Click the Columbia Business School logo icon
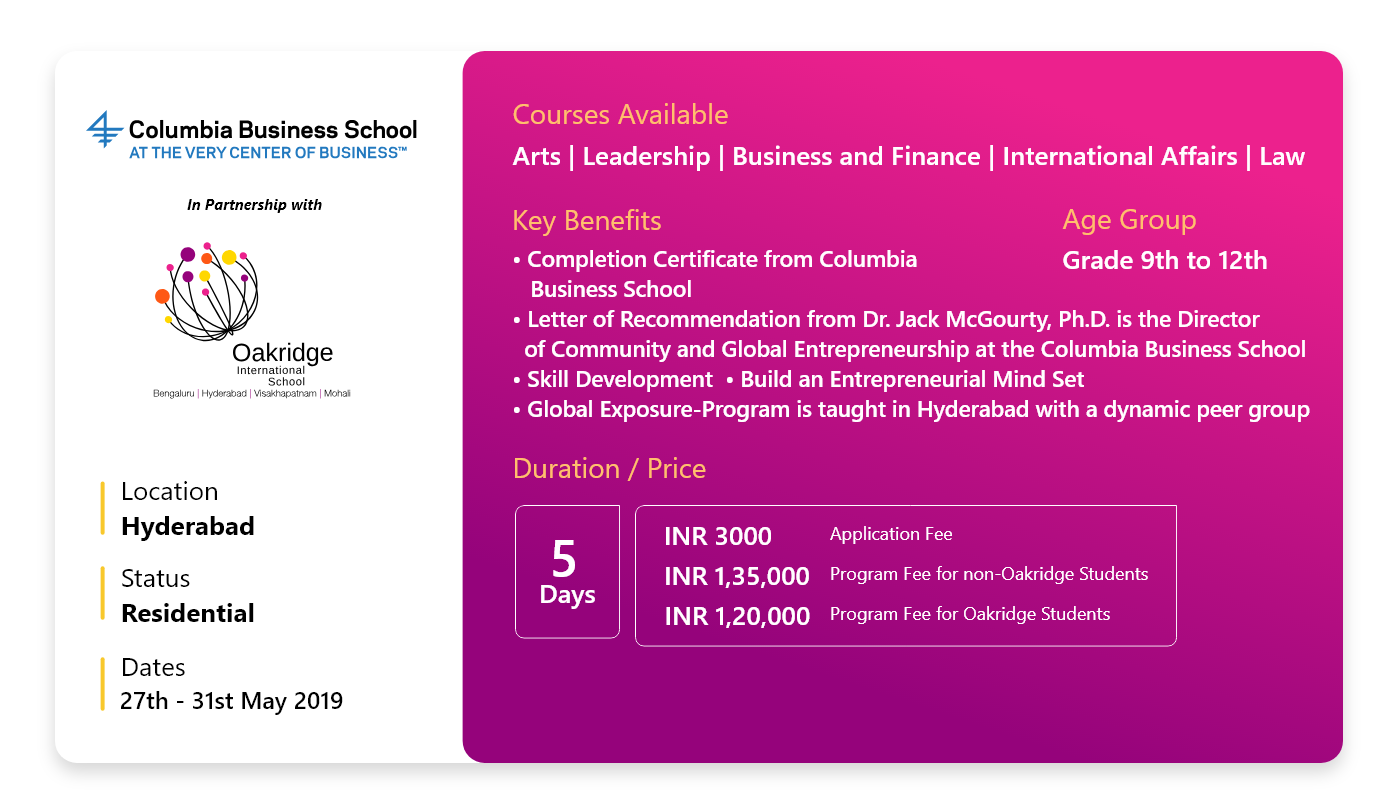 point(103,130)
